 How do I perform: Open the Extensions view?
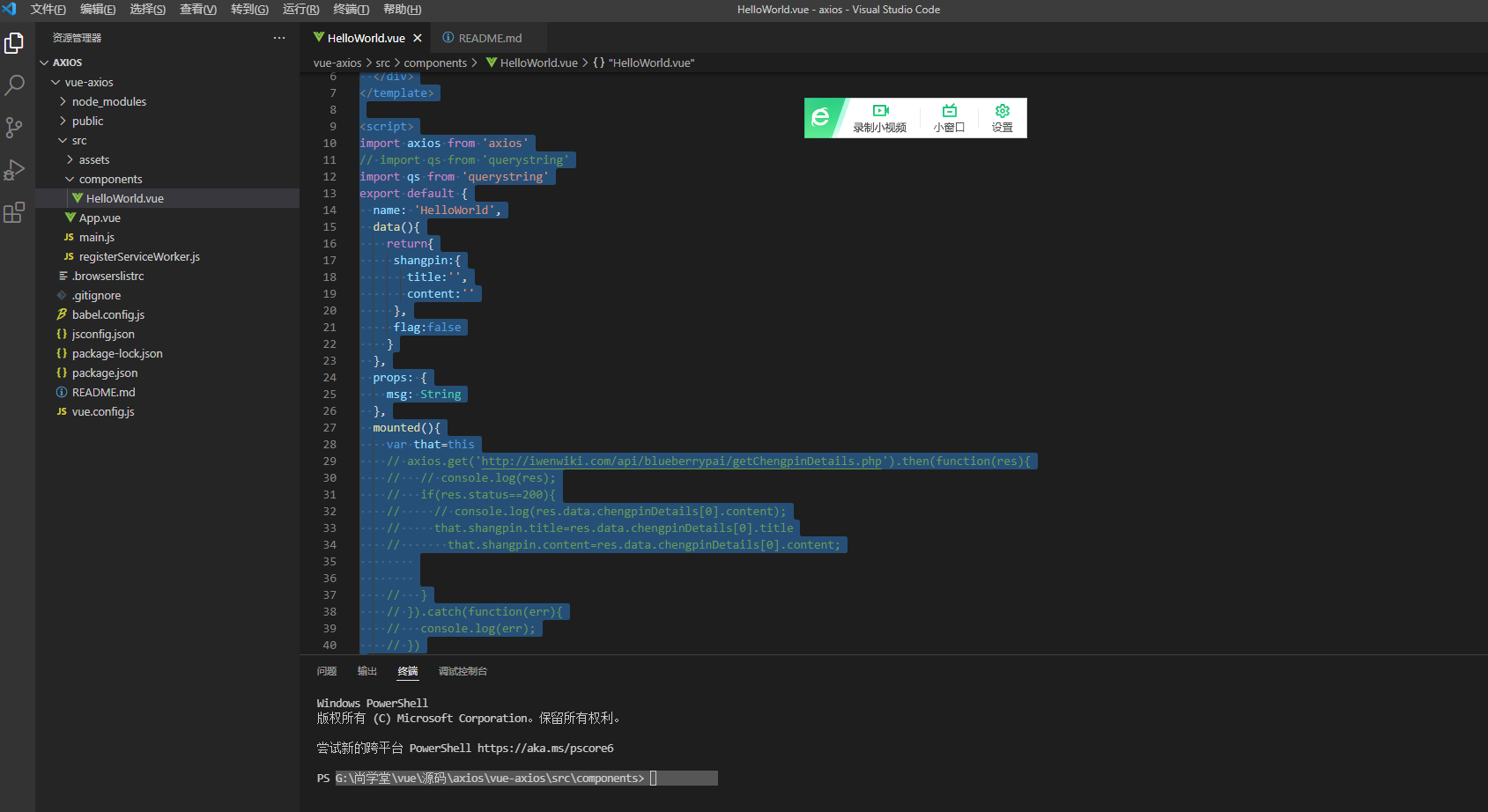(14, 212)
